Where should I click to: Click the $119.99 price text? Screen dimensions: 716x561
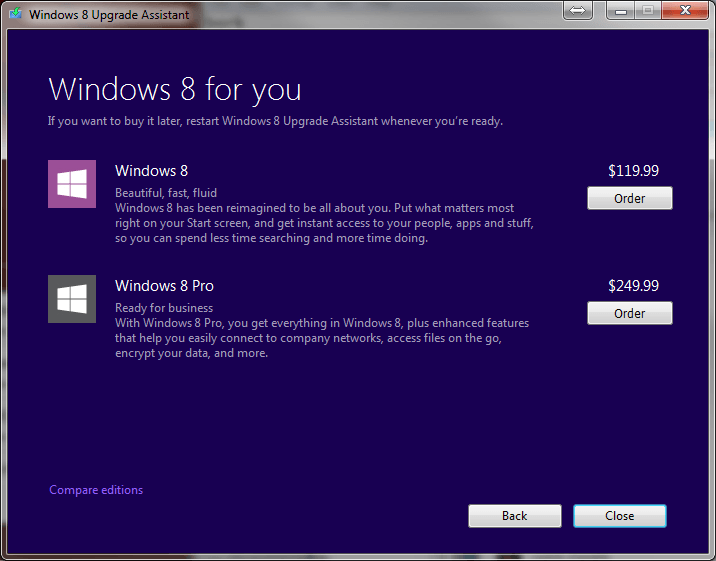tap(633, 171)
